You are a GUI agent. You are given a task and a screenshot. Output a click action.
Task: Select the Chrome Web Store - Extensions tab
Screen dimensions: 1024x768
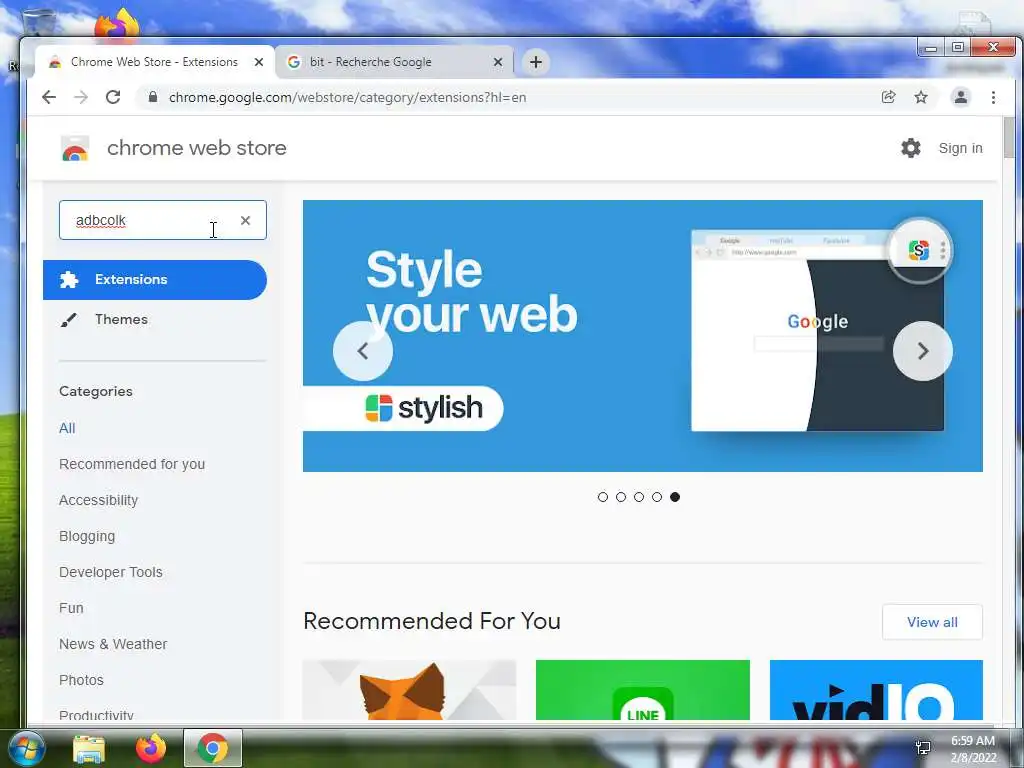click(x=155, y=62)
